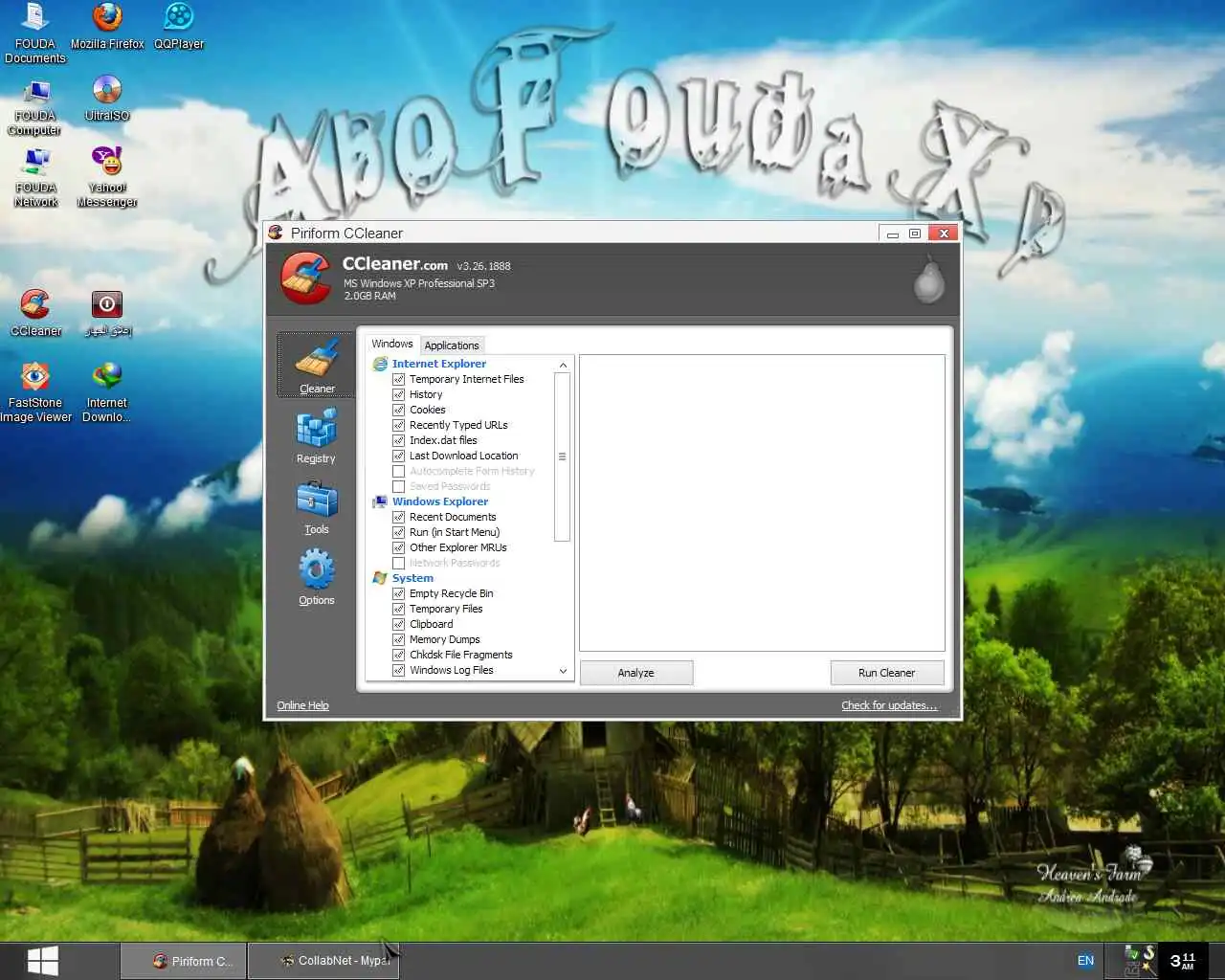This screenshot has width=1225, height=980.
Task: Open the Tools section icon
Action: [x=316, y=499]
